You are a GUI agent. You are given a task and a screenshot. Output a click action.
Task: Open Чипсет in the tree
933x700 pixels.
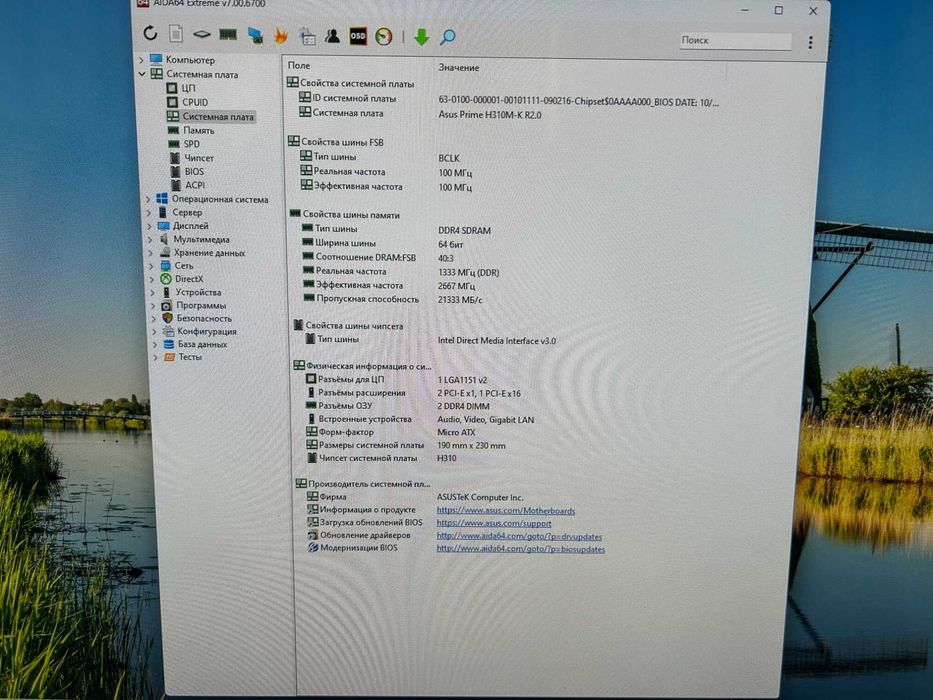click(199, 158)
